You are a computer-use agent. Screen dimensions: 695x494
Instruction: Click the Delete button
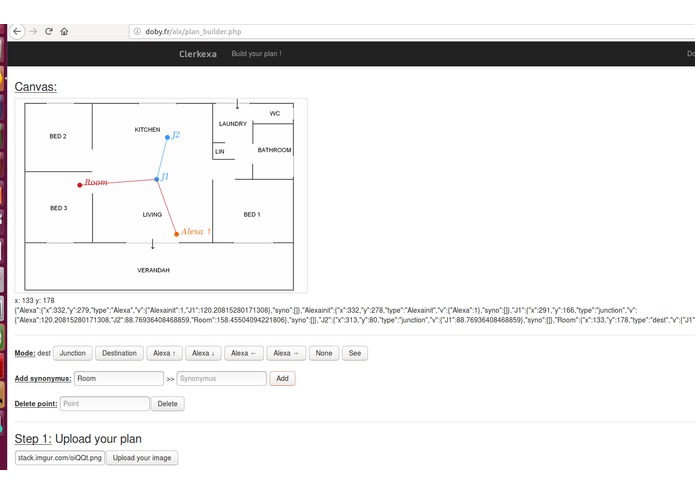(168, 404)
